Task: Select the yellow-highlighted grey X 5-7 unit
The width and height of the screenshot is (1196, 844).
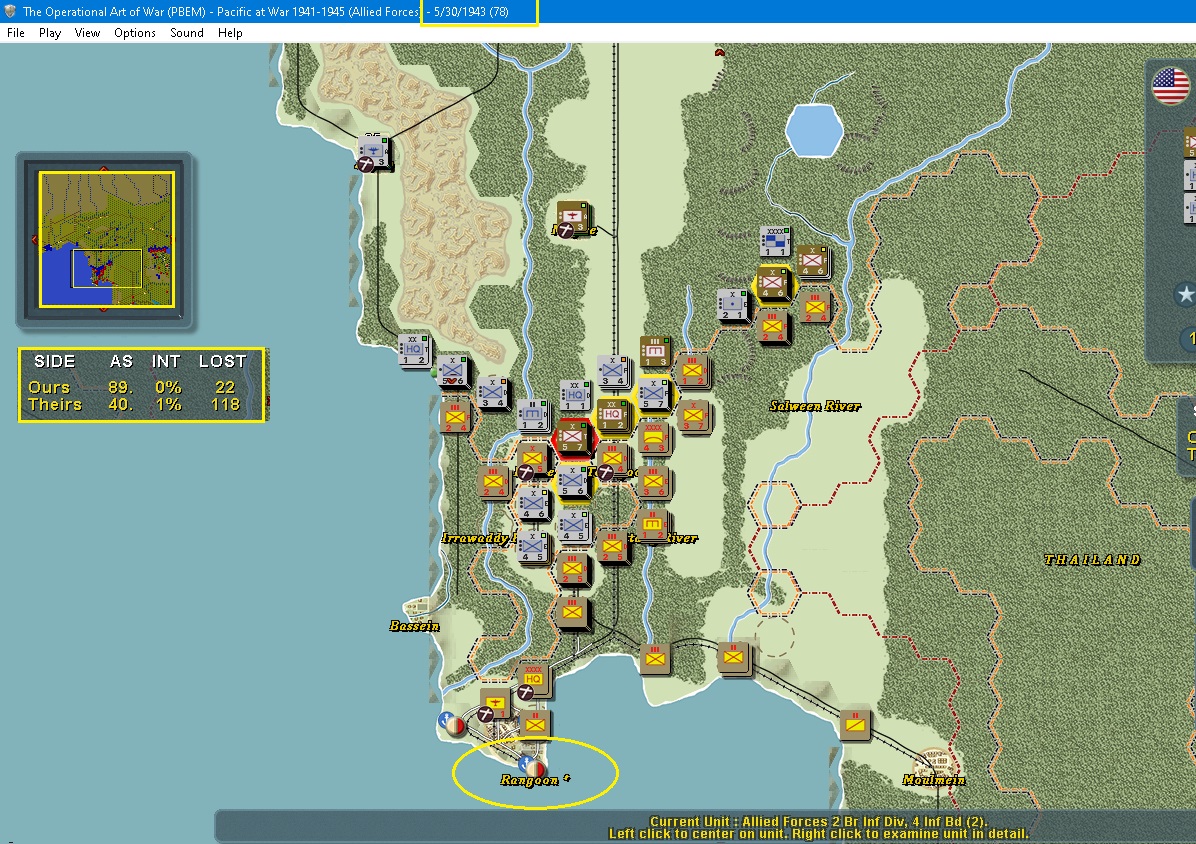Action: pyautogui.click(x=654, y=394)
